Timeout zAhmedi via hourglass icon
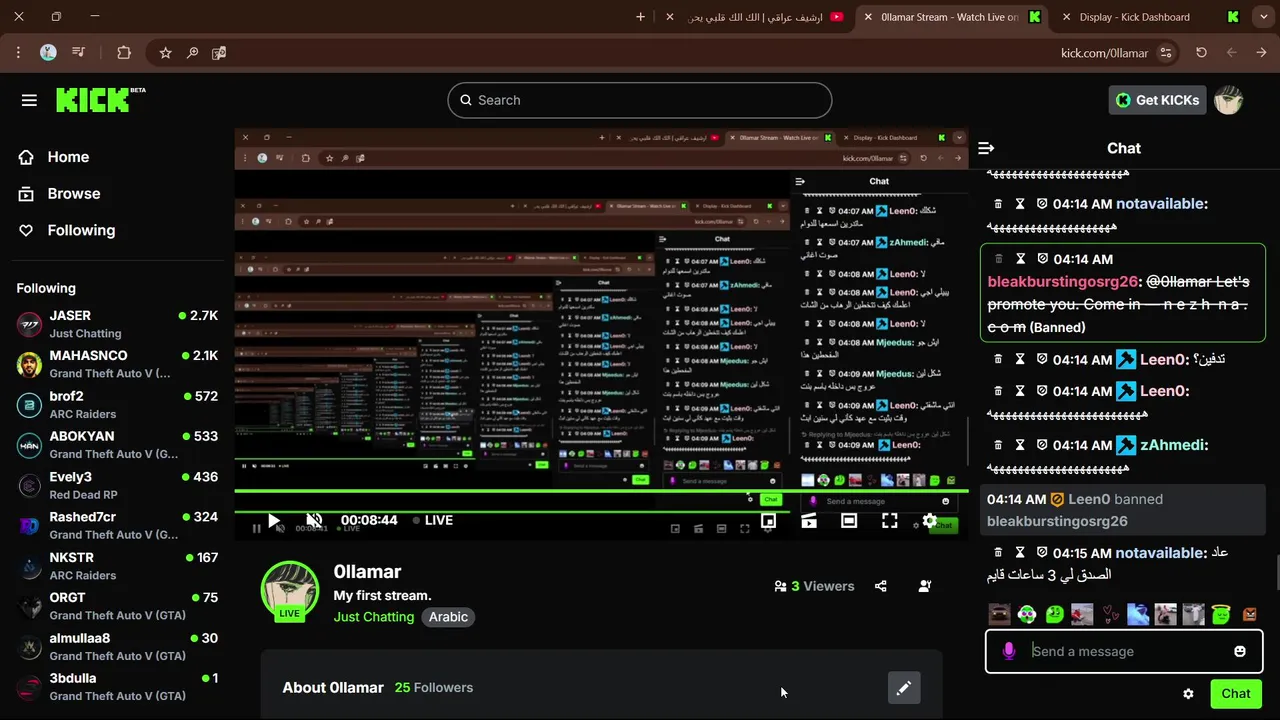Viewport: 1280px width, 720px height. [1020, 444]
